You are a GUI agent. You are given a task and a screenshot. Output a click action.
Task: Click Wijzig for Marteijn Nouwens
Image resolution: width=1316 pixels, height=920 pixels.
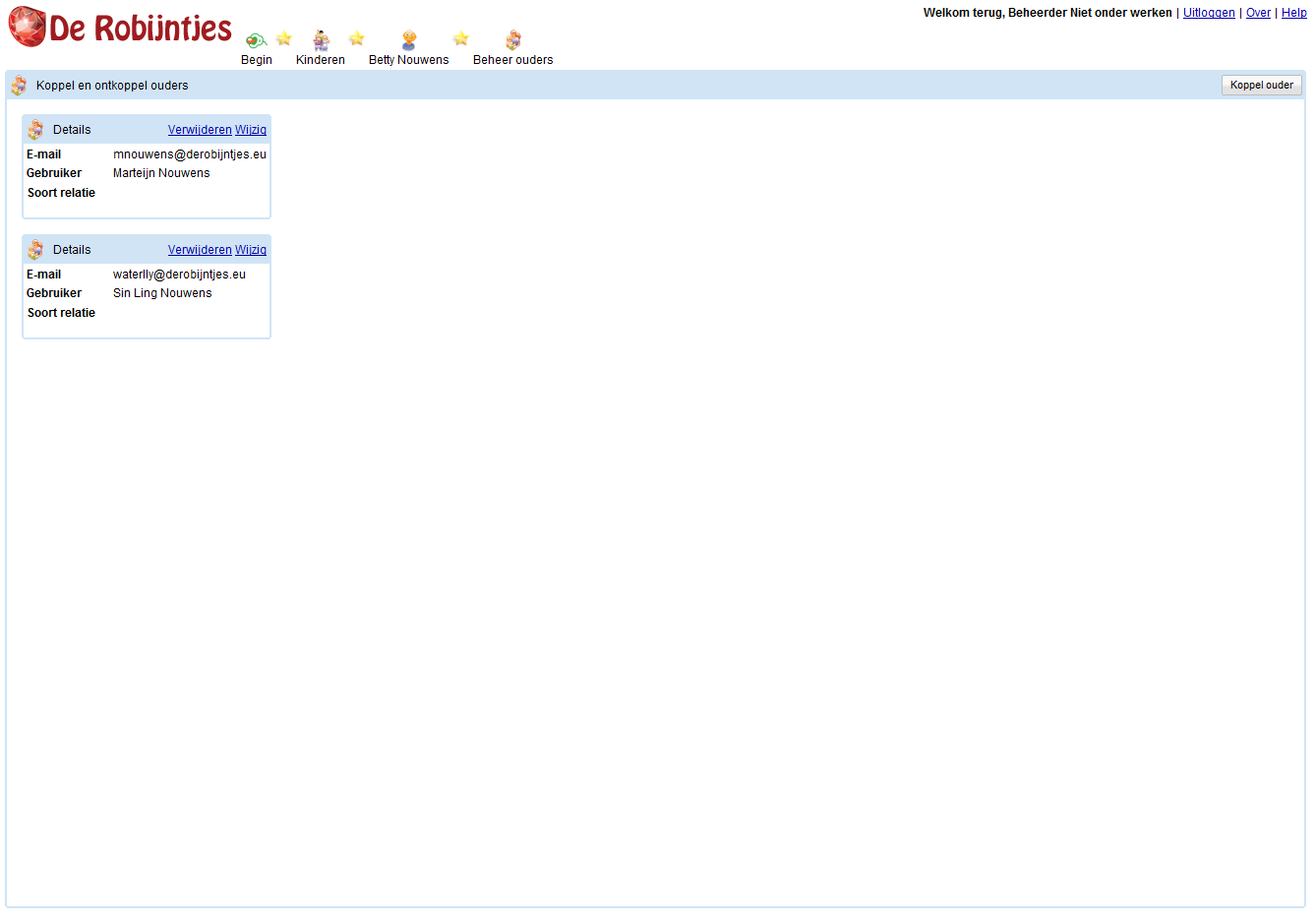(x=251, y=130)
